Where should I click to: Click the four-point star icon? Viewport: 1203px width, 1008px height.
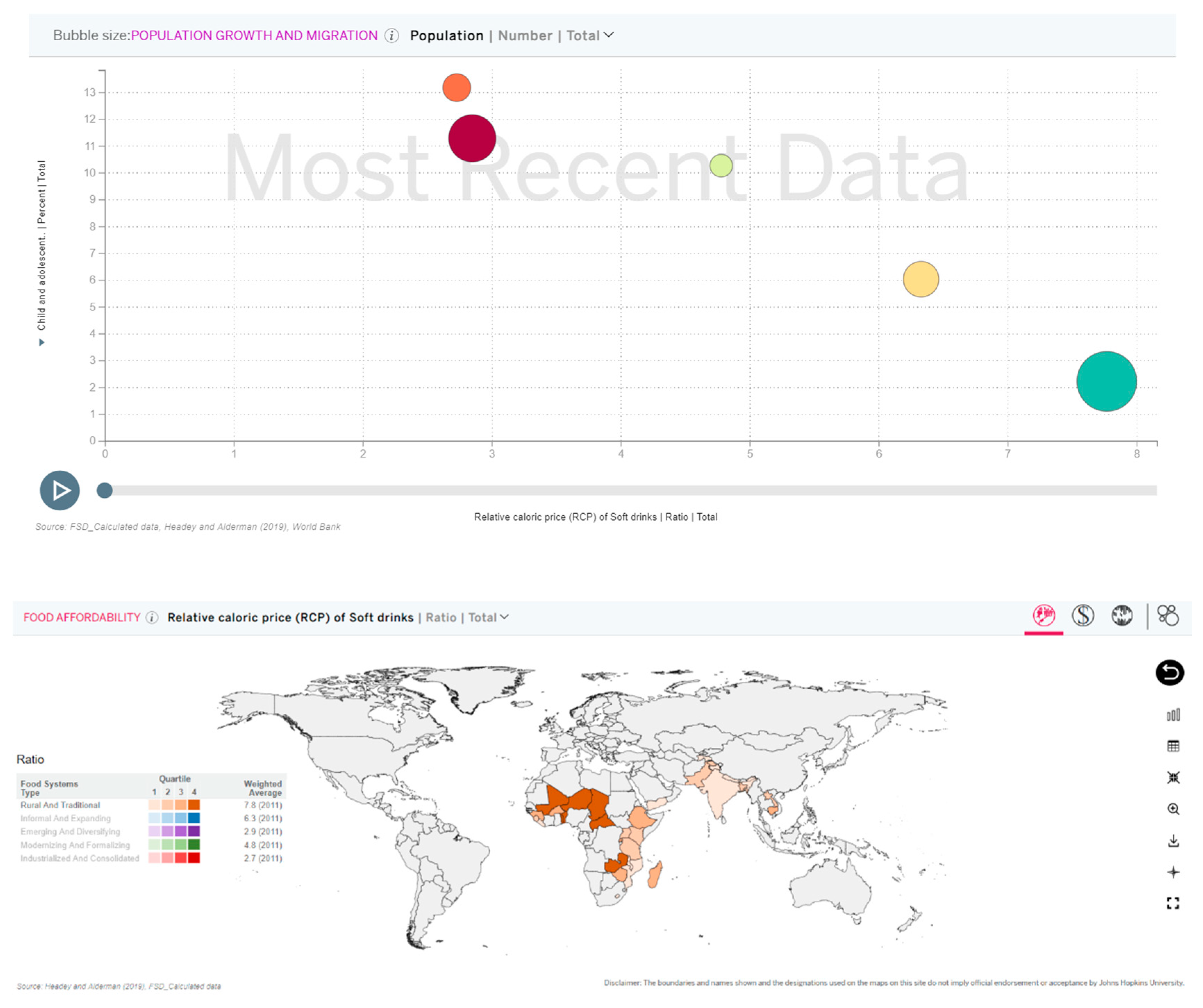(x=1173, y=872)
